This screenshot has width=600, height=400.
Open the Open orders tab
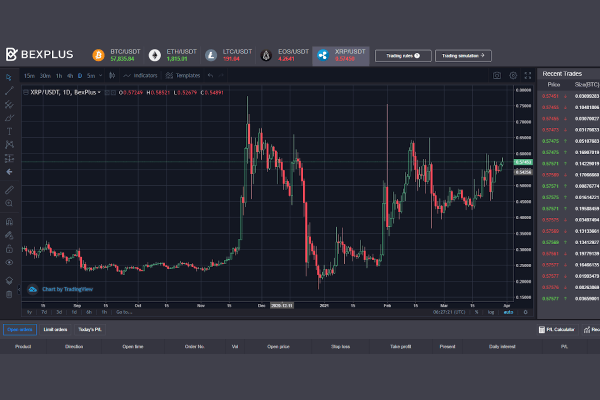20,330
